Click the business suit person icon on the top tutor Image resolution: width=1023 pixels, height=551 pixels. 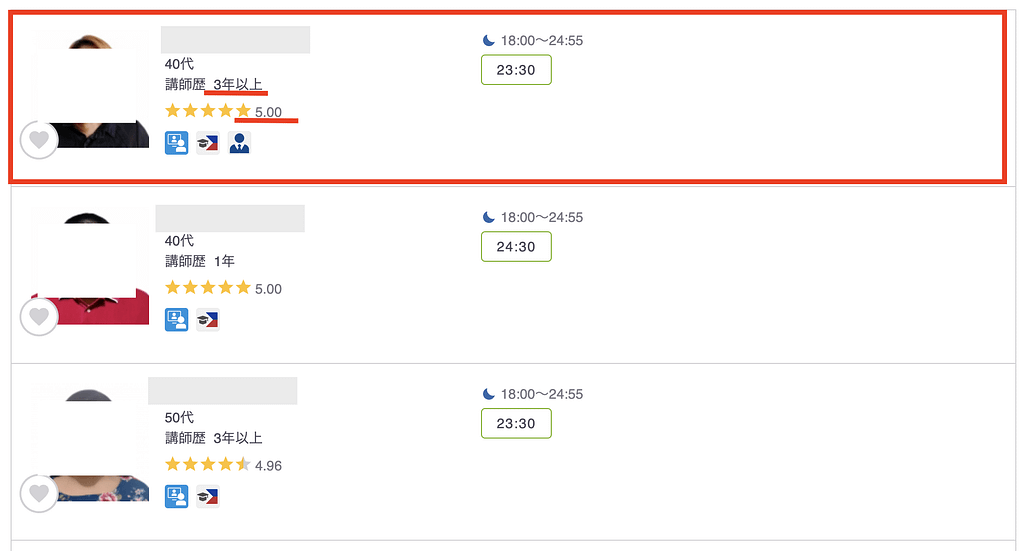click(239, 143)
